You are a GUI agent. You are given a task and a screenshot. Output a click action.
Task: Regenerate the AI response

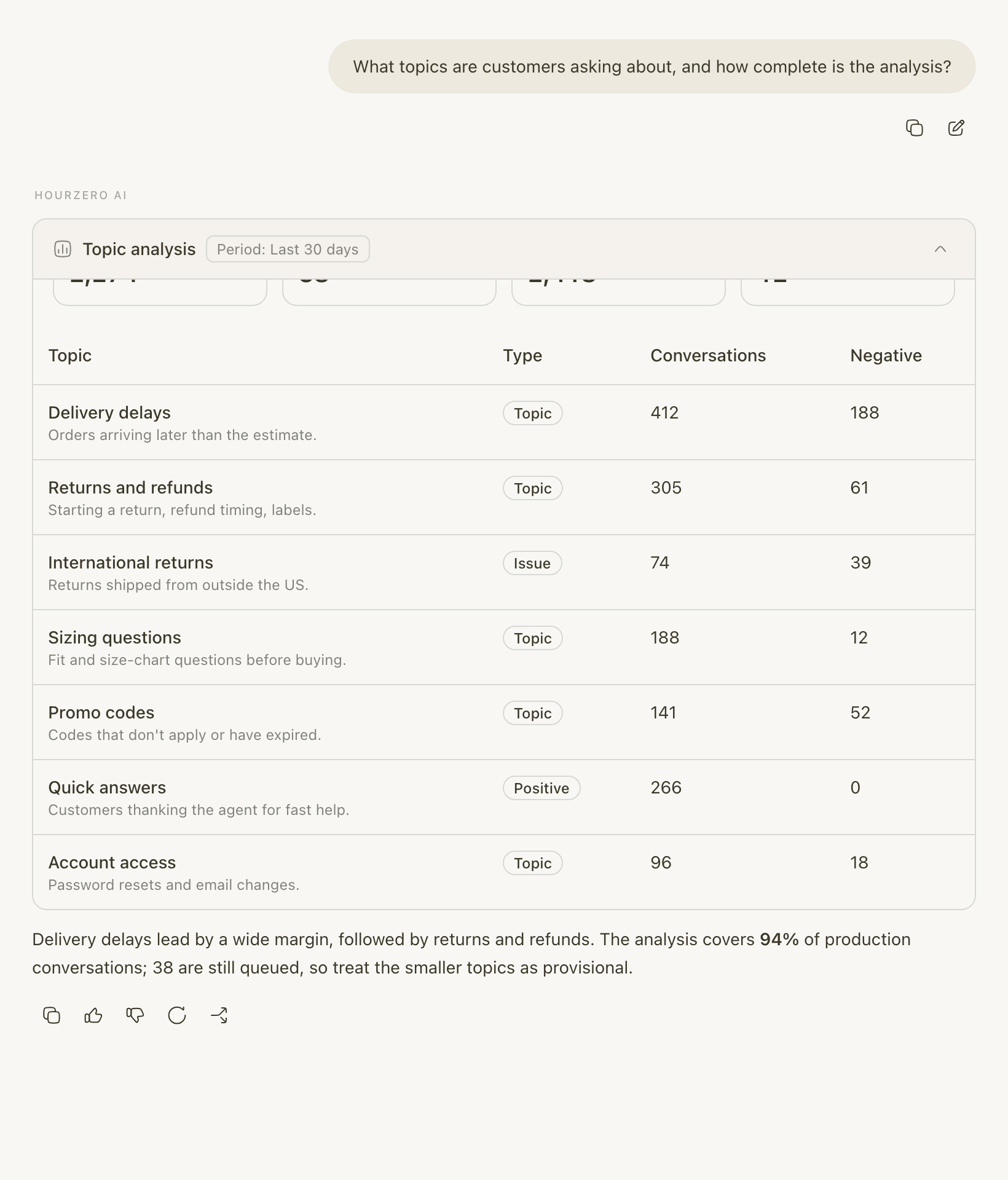click(x=177, y=1015)
